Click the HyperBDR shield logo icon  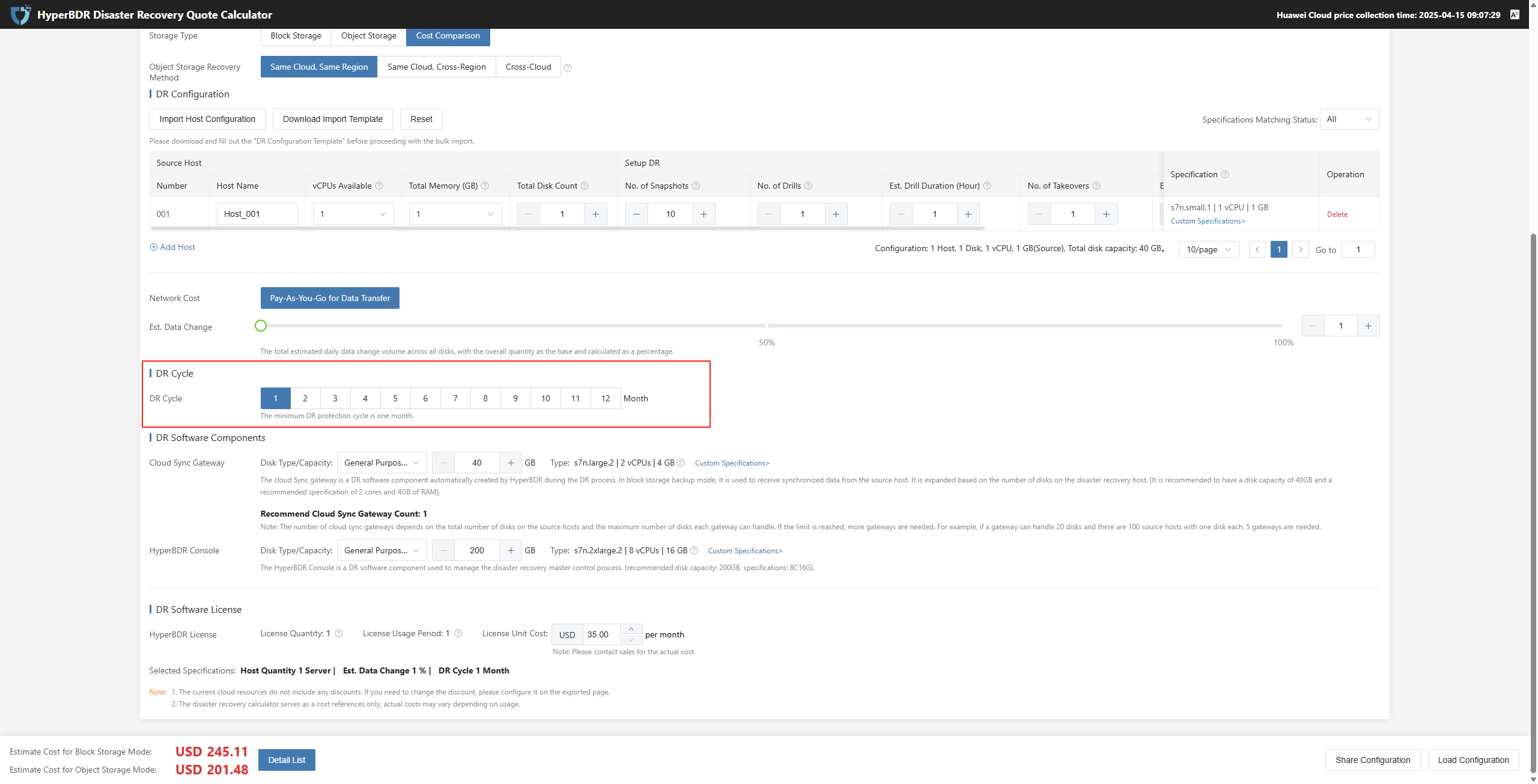(21, 14)
